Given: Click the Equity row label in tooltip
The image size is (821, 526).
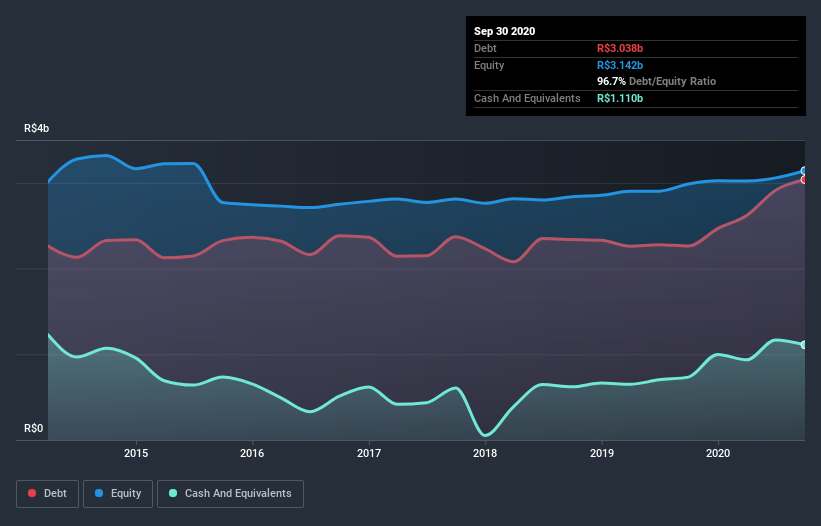Looking at the screenshot, I should point(489,65).
